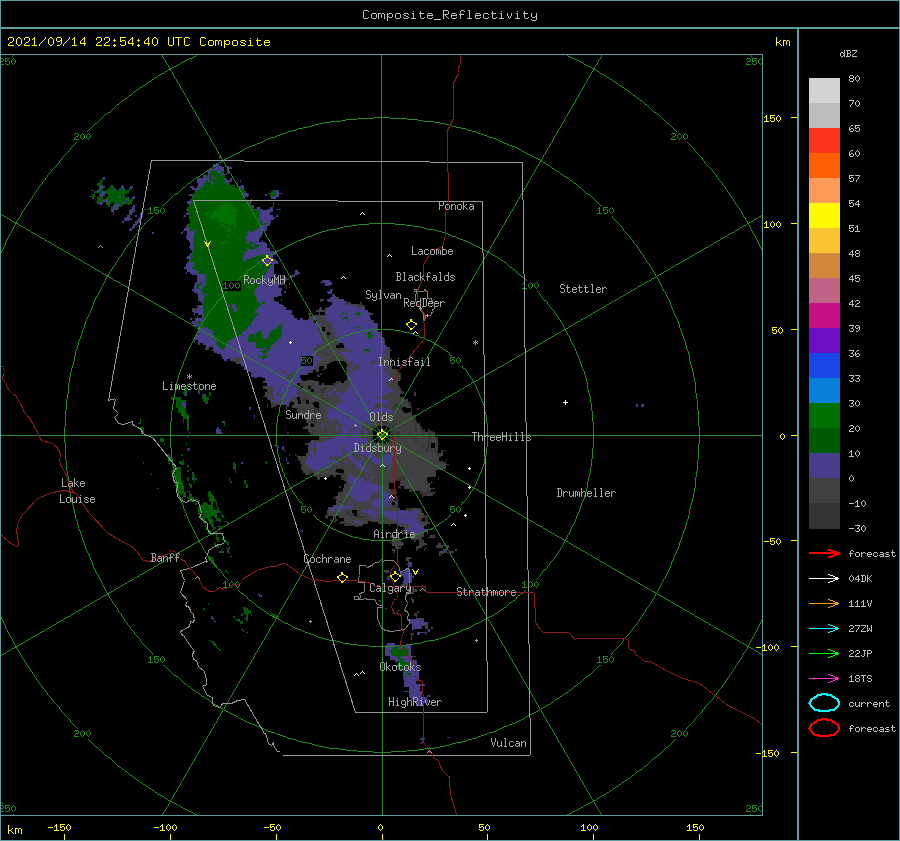Pick the blue 33–36 dBZ color swatch

click(x=824, y=365)
